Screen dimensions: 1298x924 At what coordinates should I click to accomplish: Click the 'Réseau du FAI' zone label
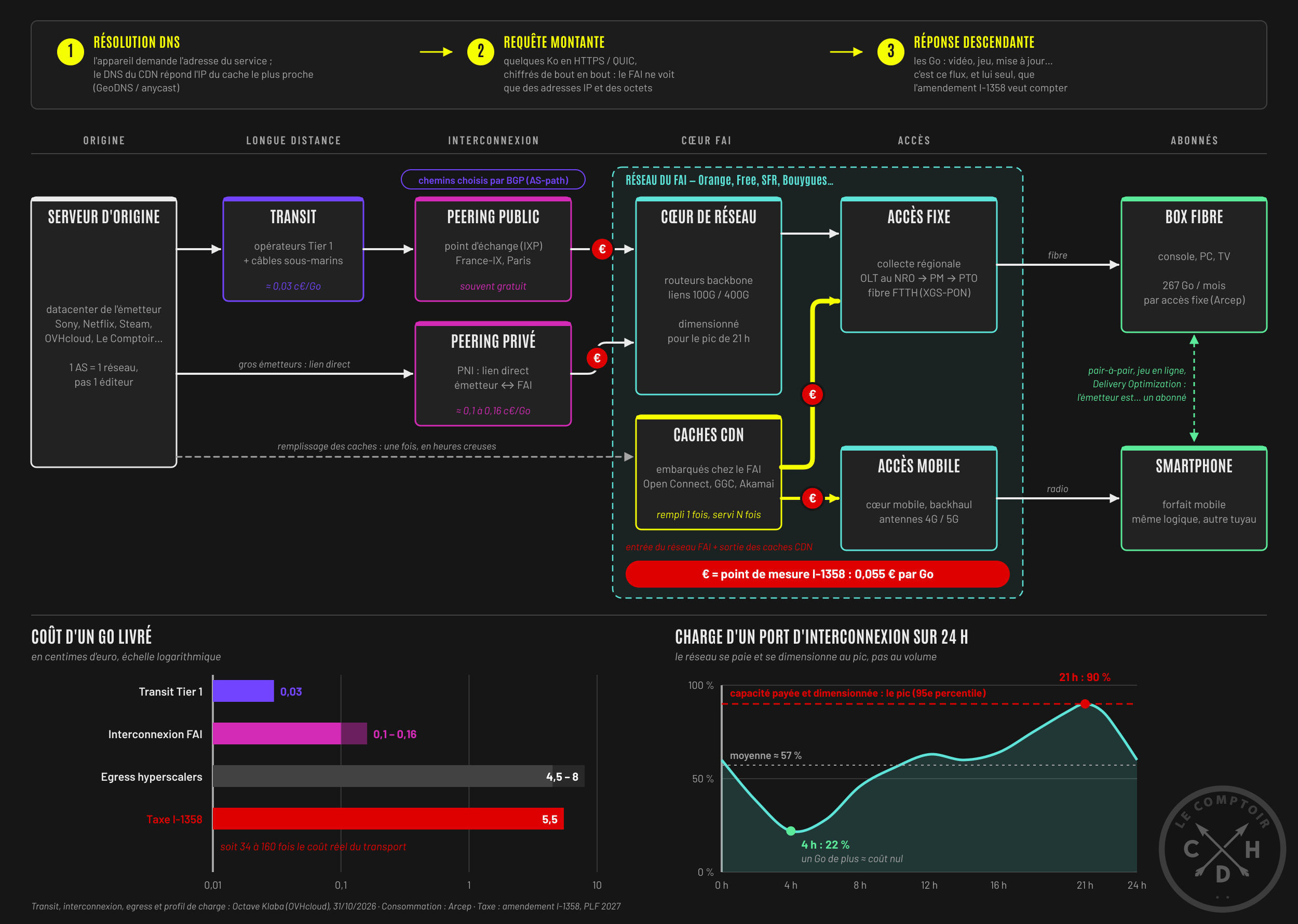click(x=729, y=180)
